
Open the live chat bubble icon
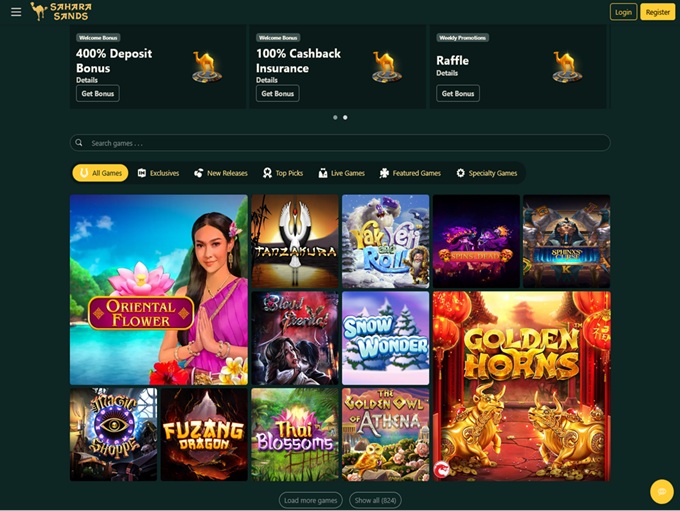tap(662, 491)
